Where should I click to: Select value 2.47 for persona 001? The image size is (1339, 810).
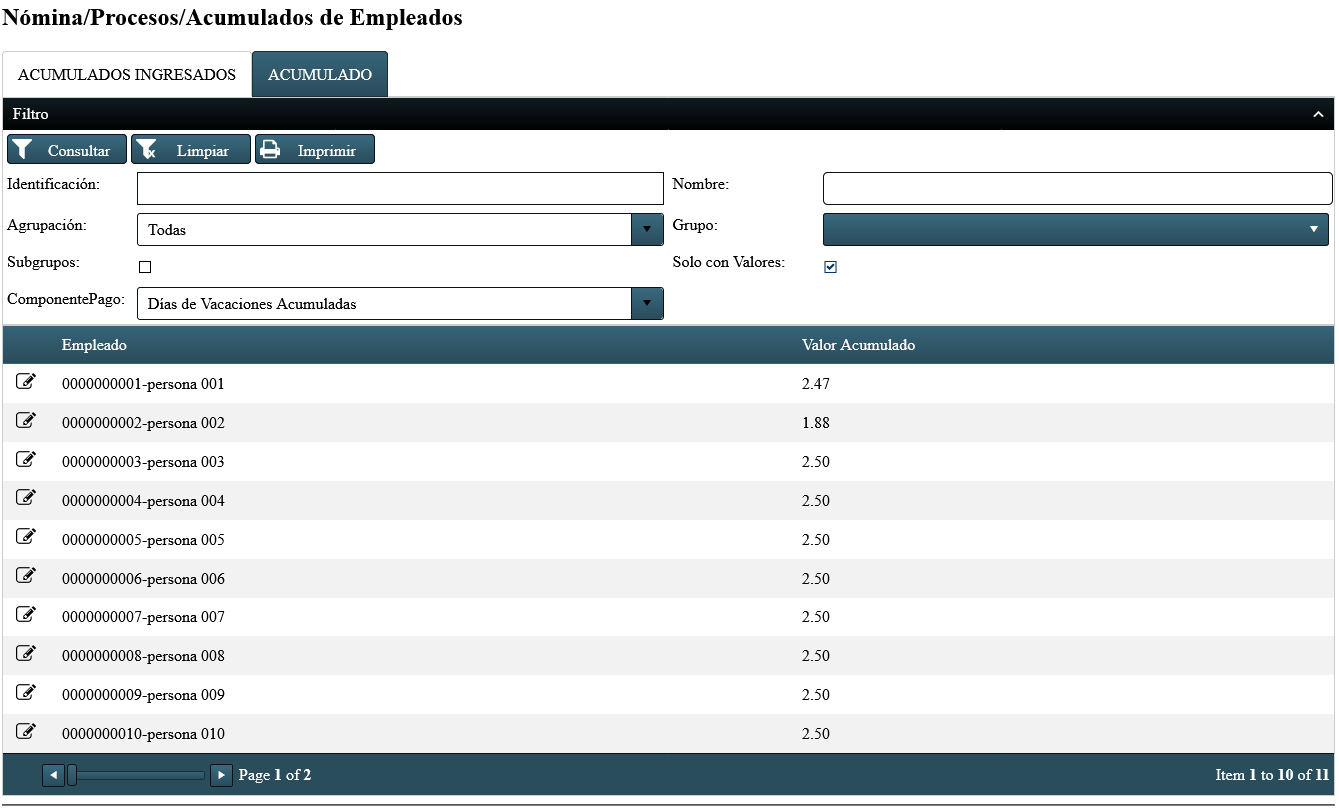click(x=816, y=384)
